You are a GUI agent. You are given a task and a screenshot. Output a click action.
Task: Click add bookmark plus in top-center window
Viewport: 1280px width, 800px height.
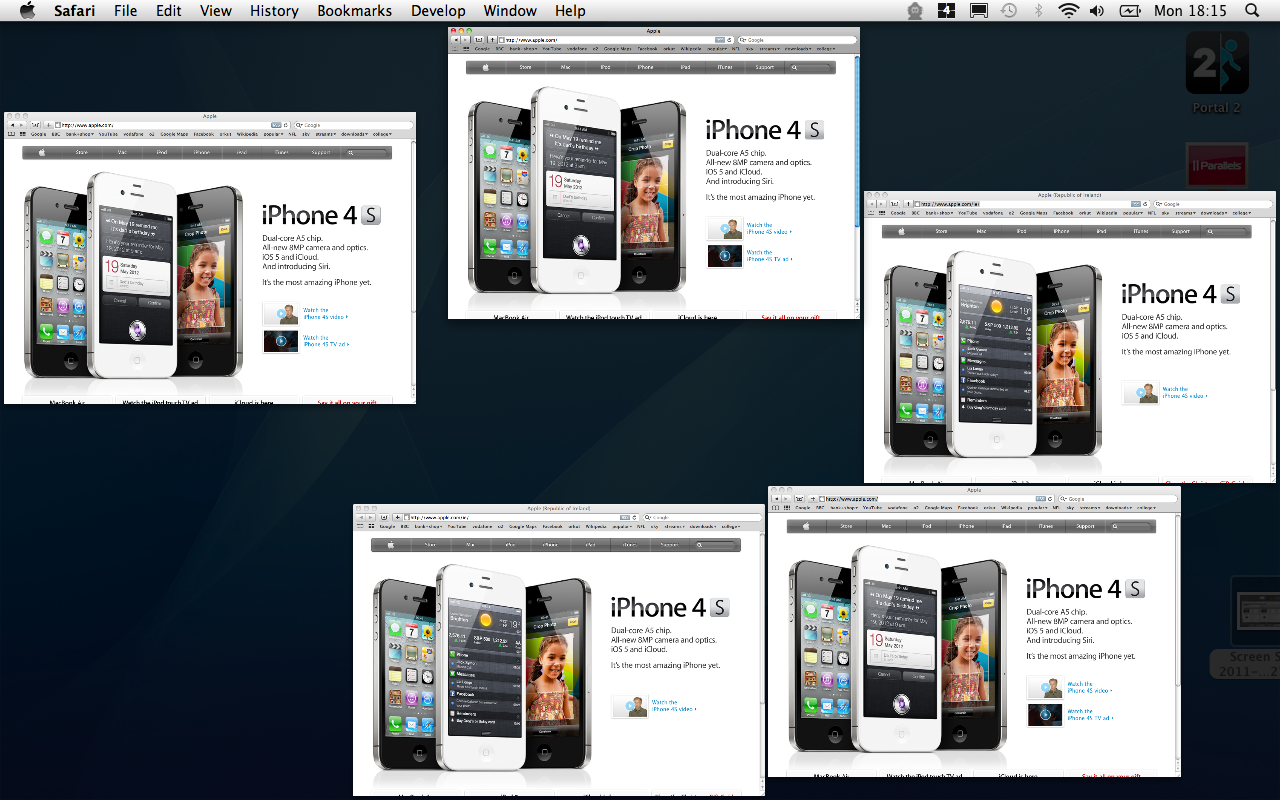click(492, 40)
